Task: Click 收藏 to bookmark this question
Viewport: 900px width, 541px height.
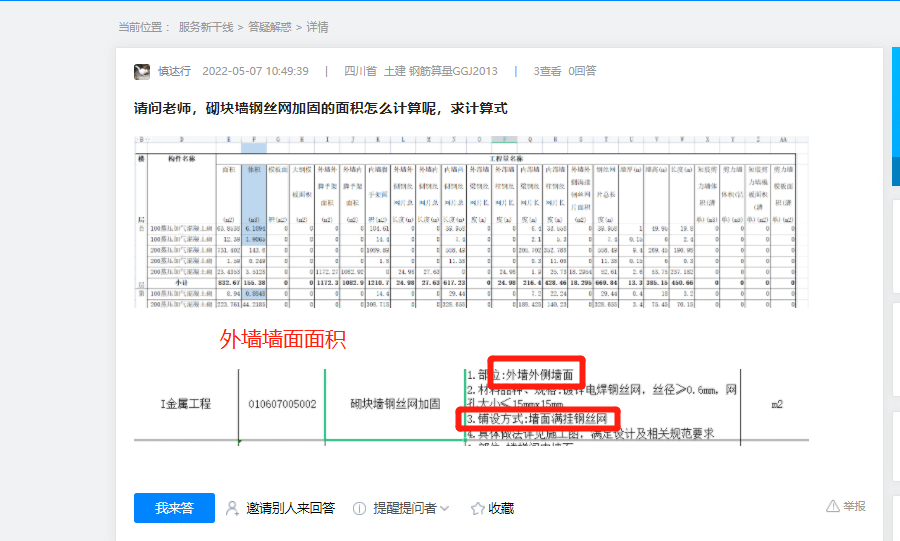Action: pyautogui.click(x=501, y=508)
